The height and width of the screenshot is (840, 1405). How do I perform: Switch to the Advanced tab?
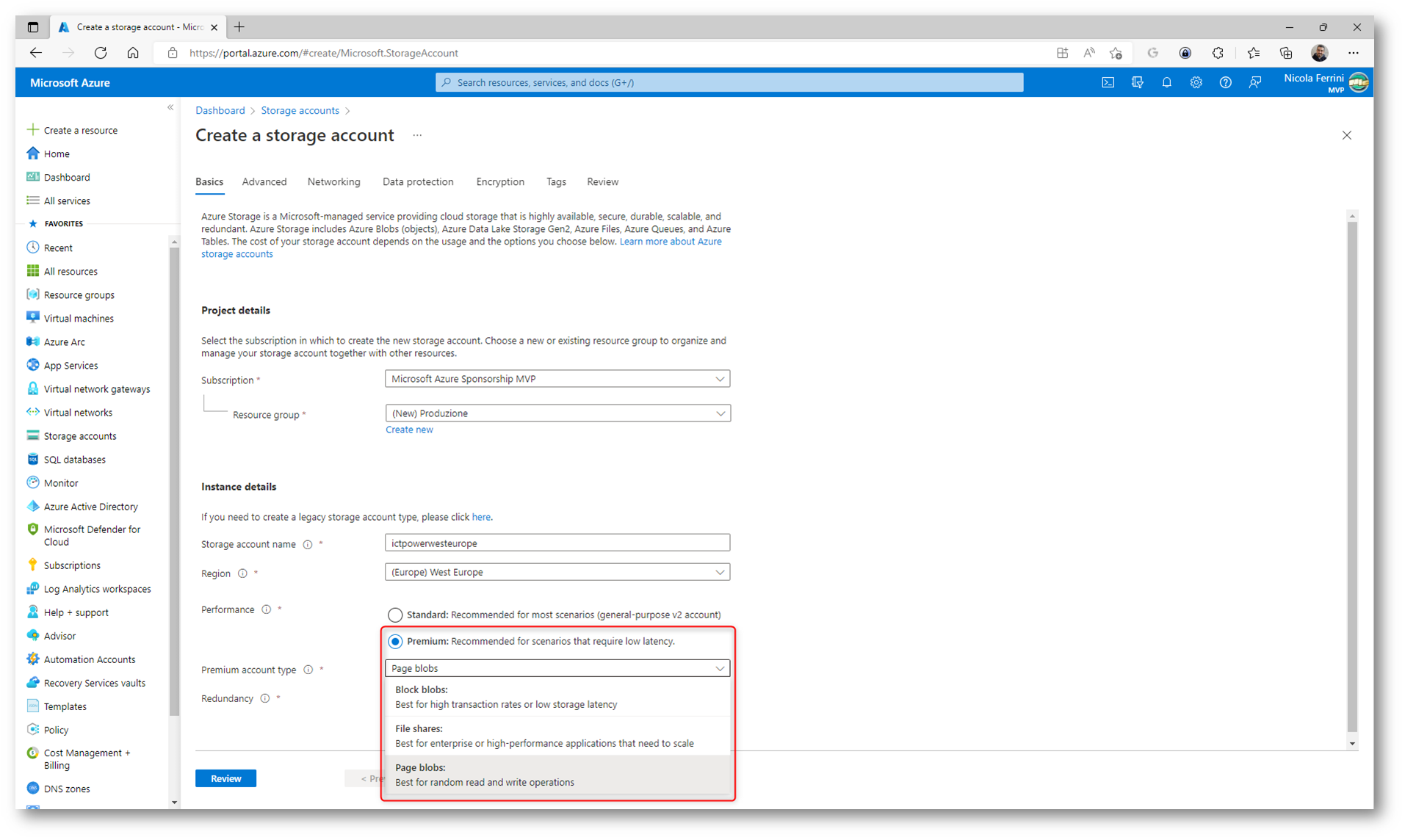pyautogui.click(x=264, y=181)
